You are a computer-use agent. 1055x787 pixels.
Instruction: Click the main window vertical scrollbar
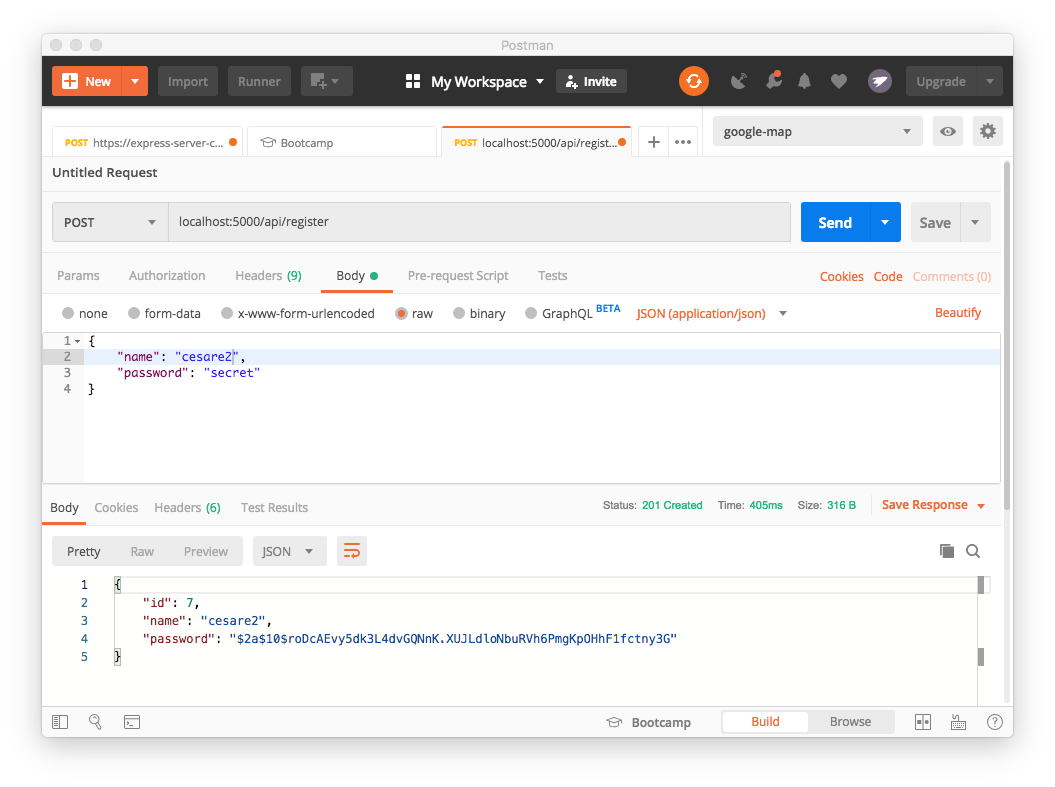1007,336
